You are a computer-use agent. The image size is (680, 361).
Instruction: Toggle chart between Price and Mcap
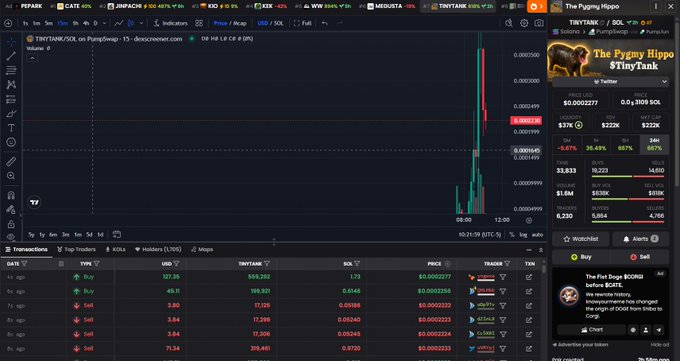(x=230, y=23)
